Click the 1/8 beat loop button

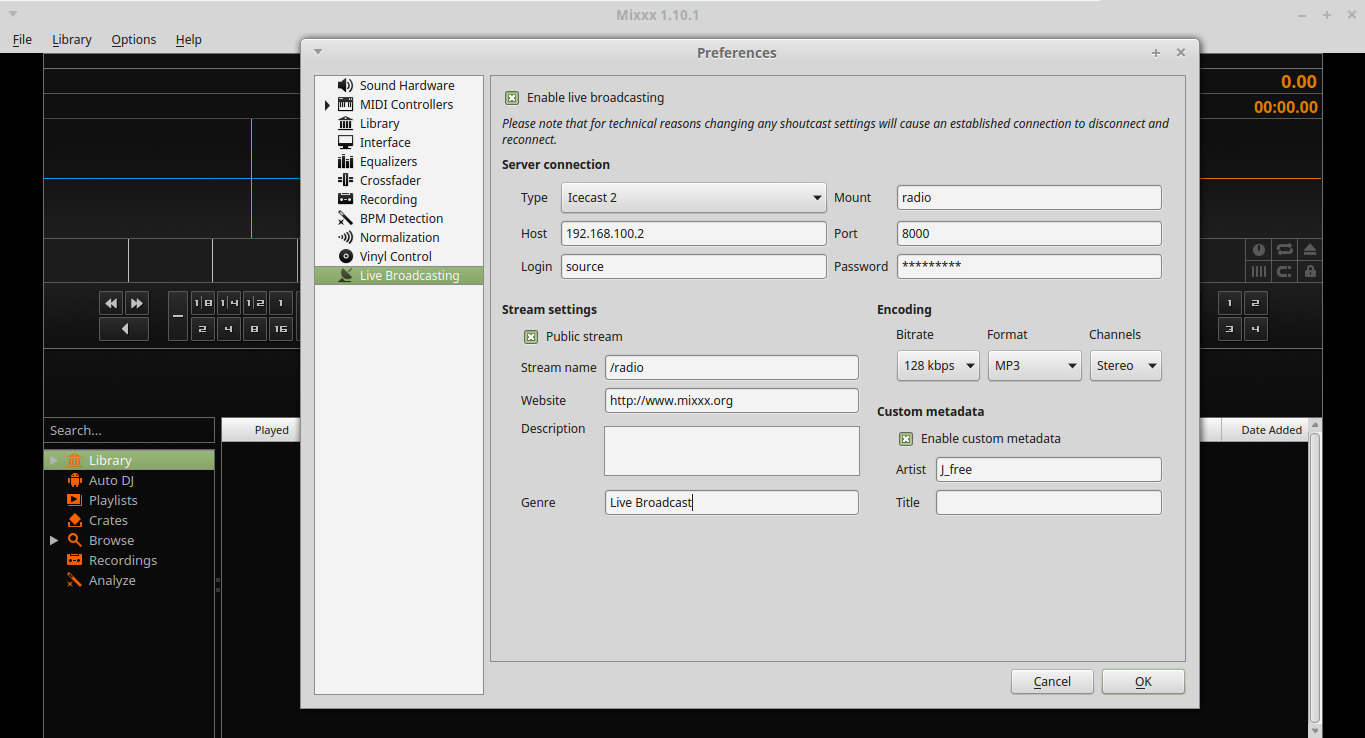point(203,303)
